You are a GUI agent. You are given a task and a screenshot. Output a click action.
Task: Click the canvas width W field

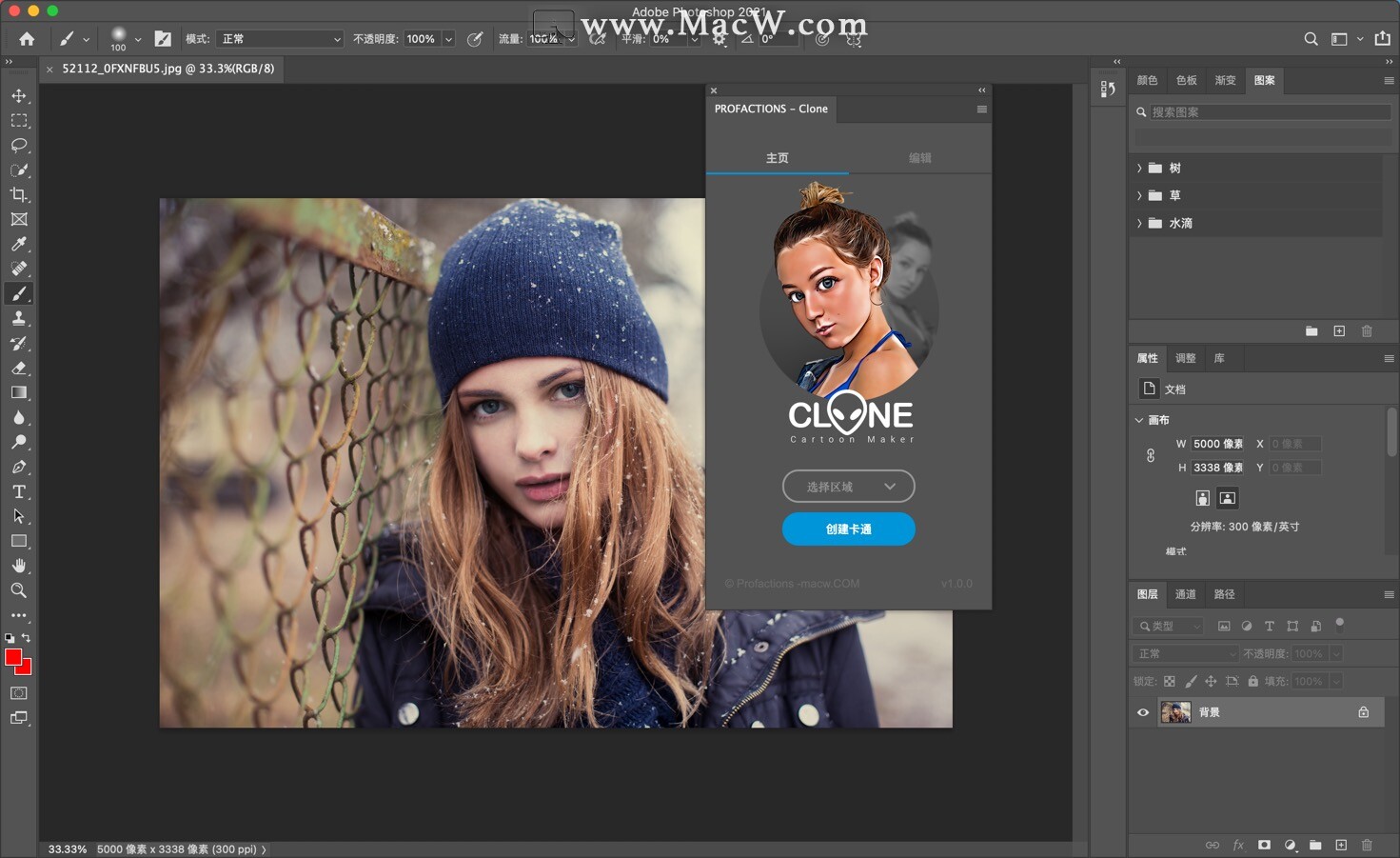coord(1218,444)
